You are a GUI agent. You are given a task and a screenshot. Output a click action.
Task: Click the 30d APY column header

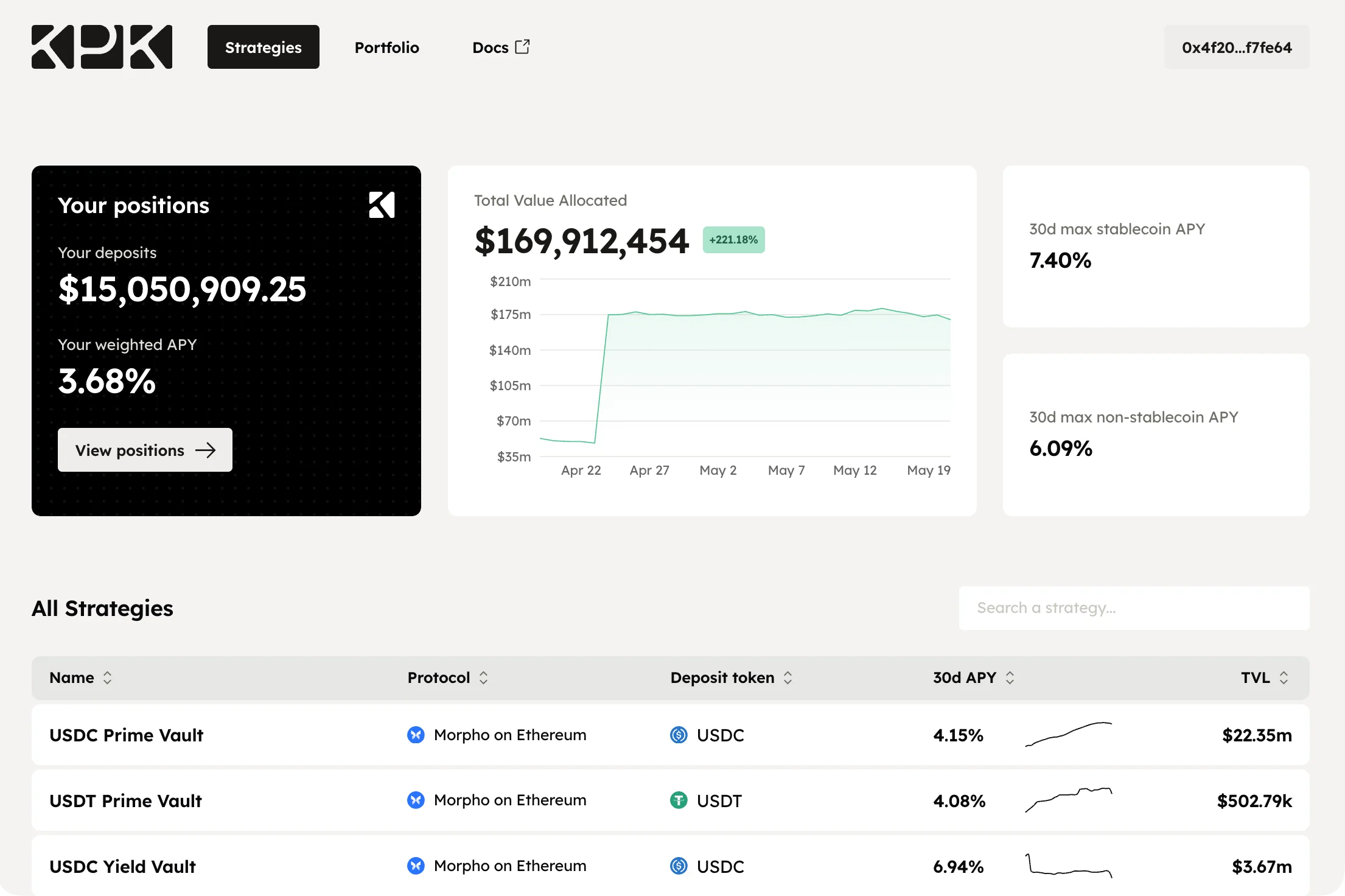974,677
